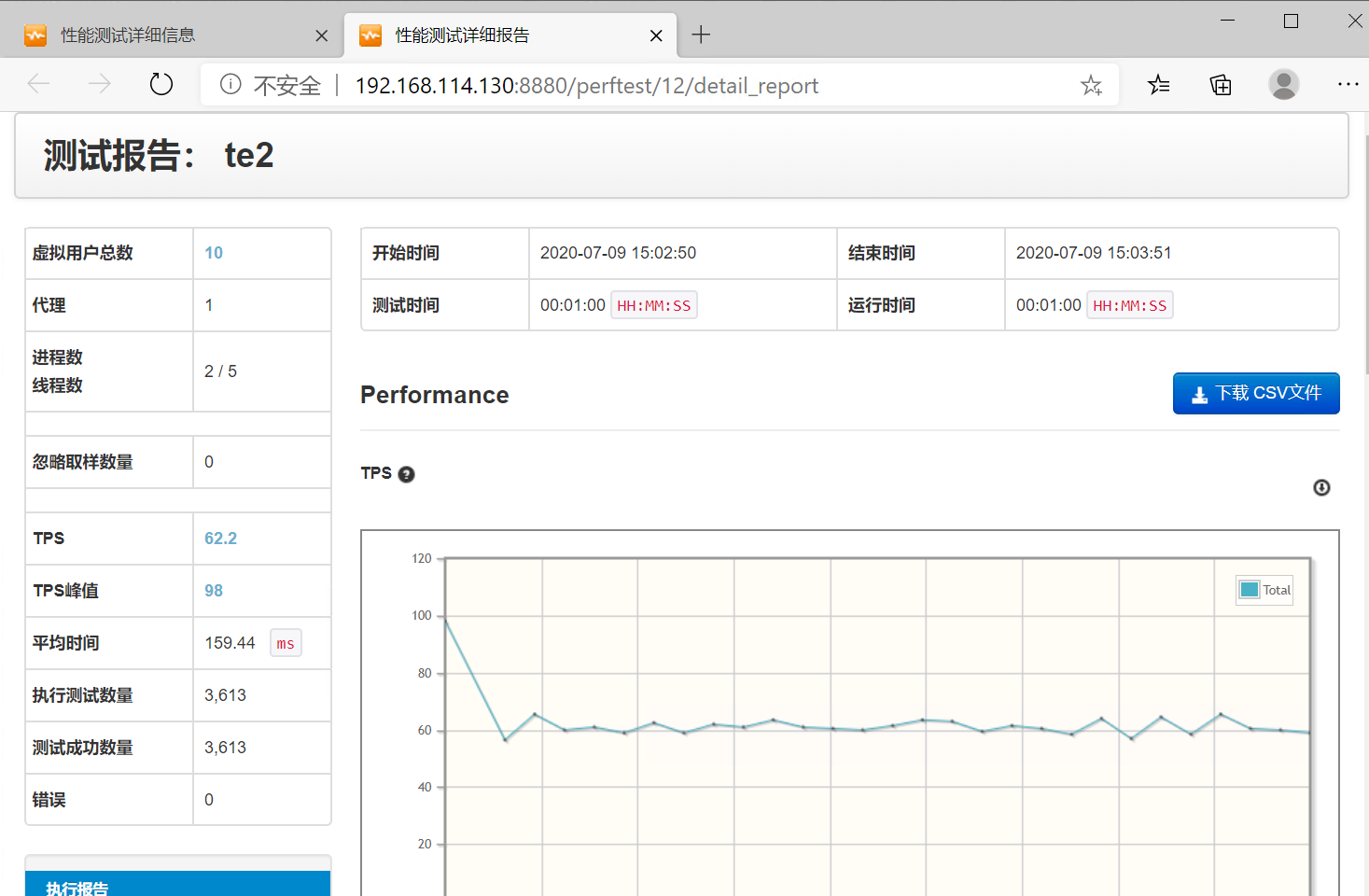Add this page to favorites star
1369x896 pixels.
(1091, 86)
